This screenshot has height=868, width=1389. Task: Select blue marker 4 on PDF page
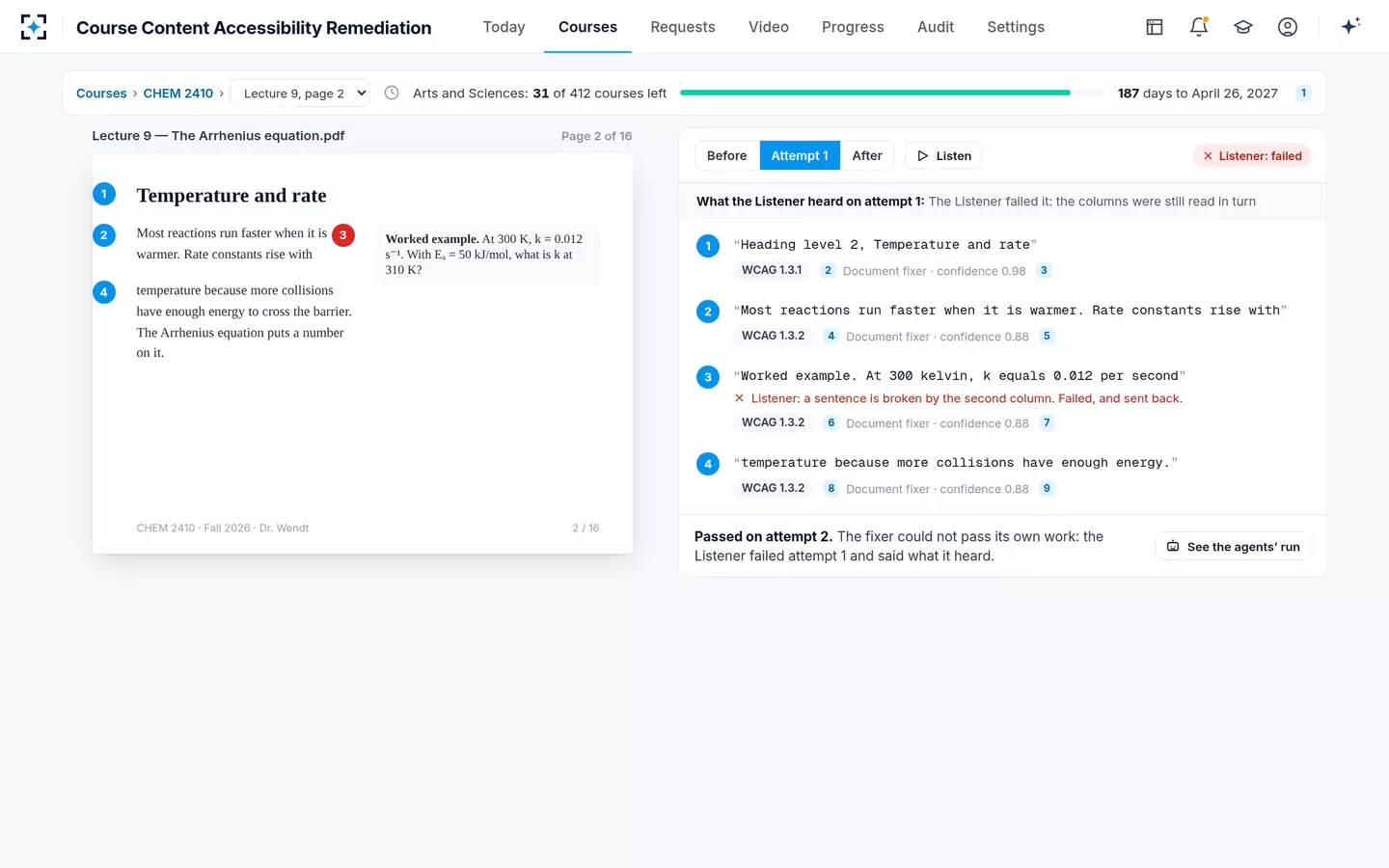[x=104, y=292]
